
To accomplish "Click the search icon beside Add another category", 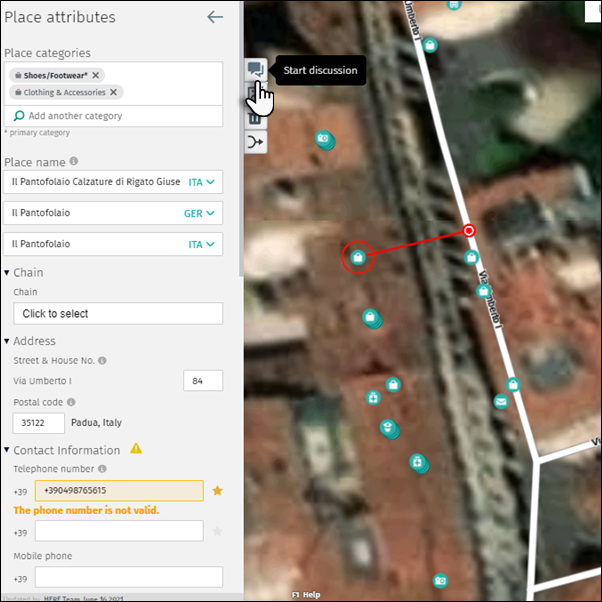I will coord(19,116).
